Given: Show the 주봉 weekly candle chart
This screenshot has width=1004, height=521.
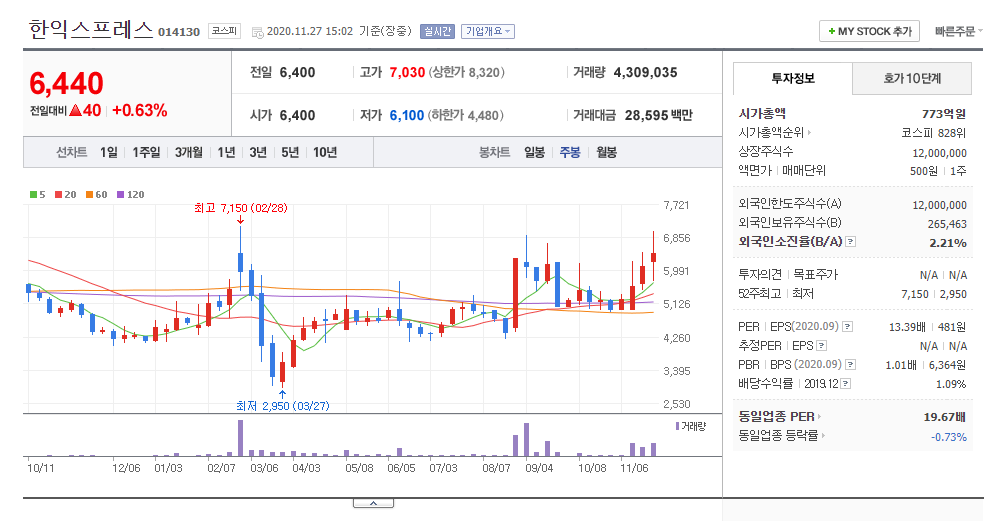Looking at the screenshot, I should click(x=570, y=152).
